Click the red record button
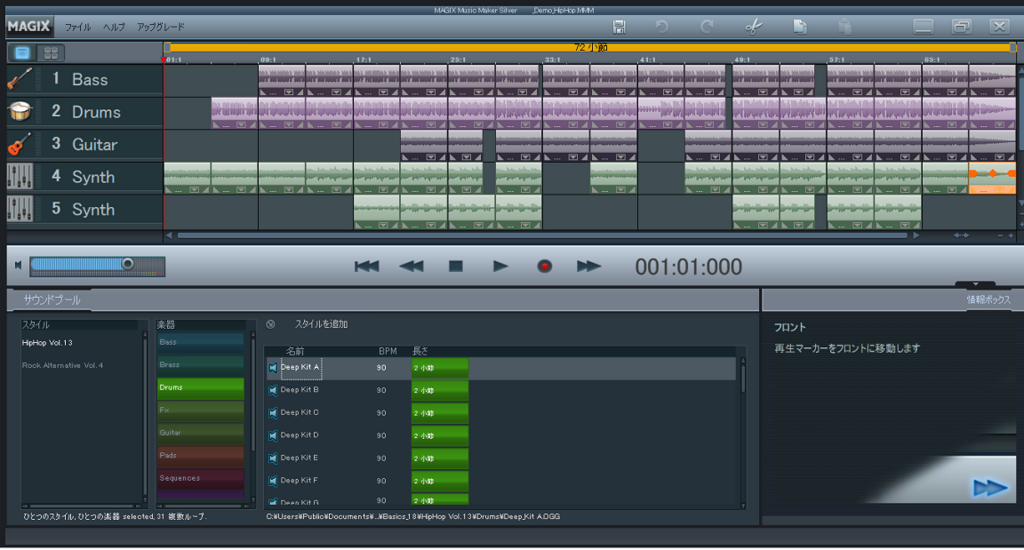Image resolution: width=1024 pixels, height=550 pixels. pyautogui.click(x=544, y=266)
